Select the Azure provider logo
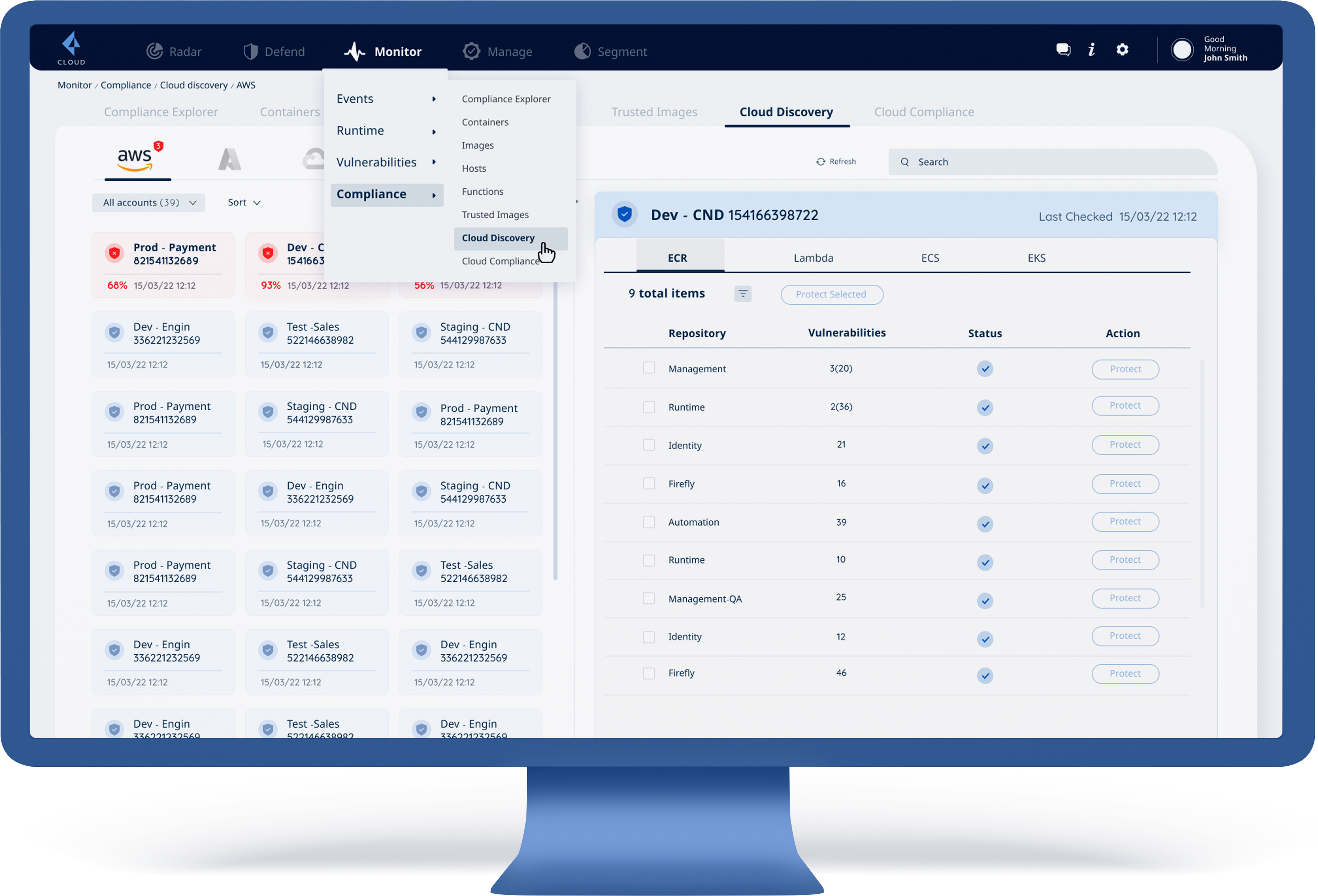 point(230,159)
